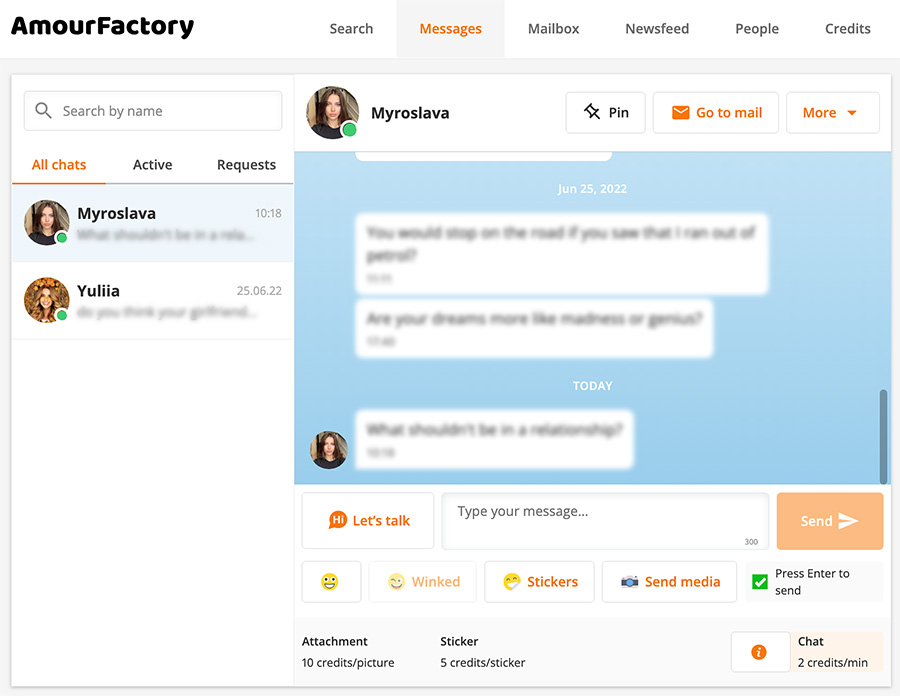Screen dimensions: 900x696
Task: Click the magnifier search icon
Action: point(43,110)
